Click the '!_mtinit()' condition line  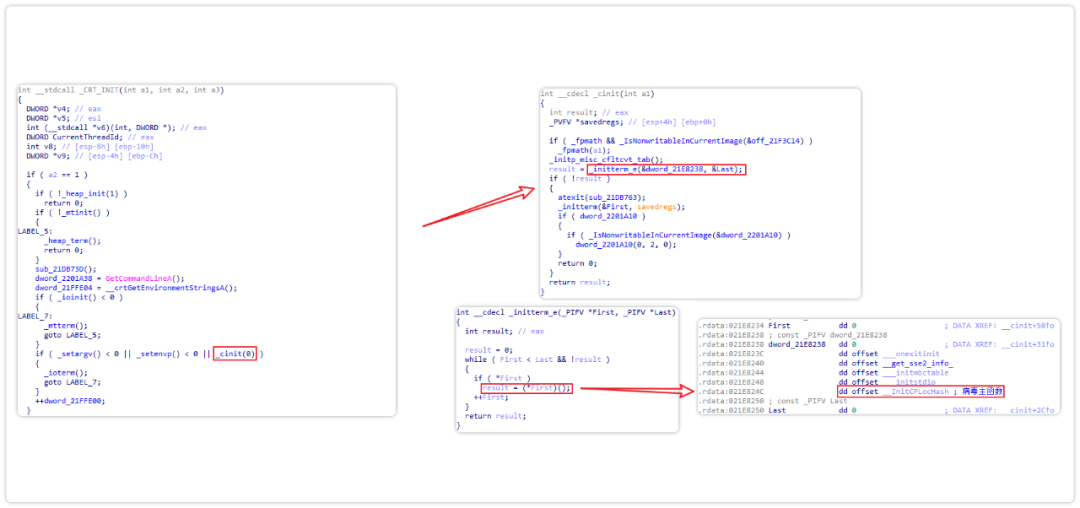tap(72, 212)
